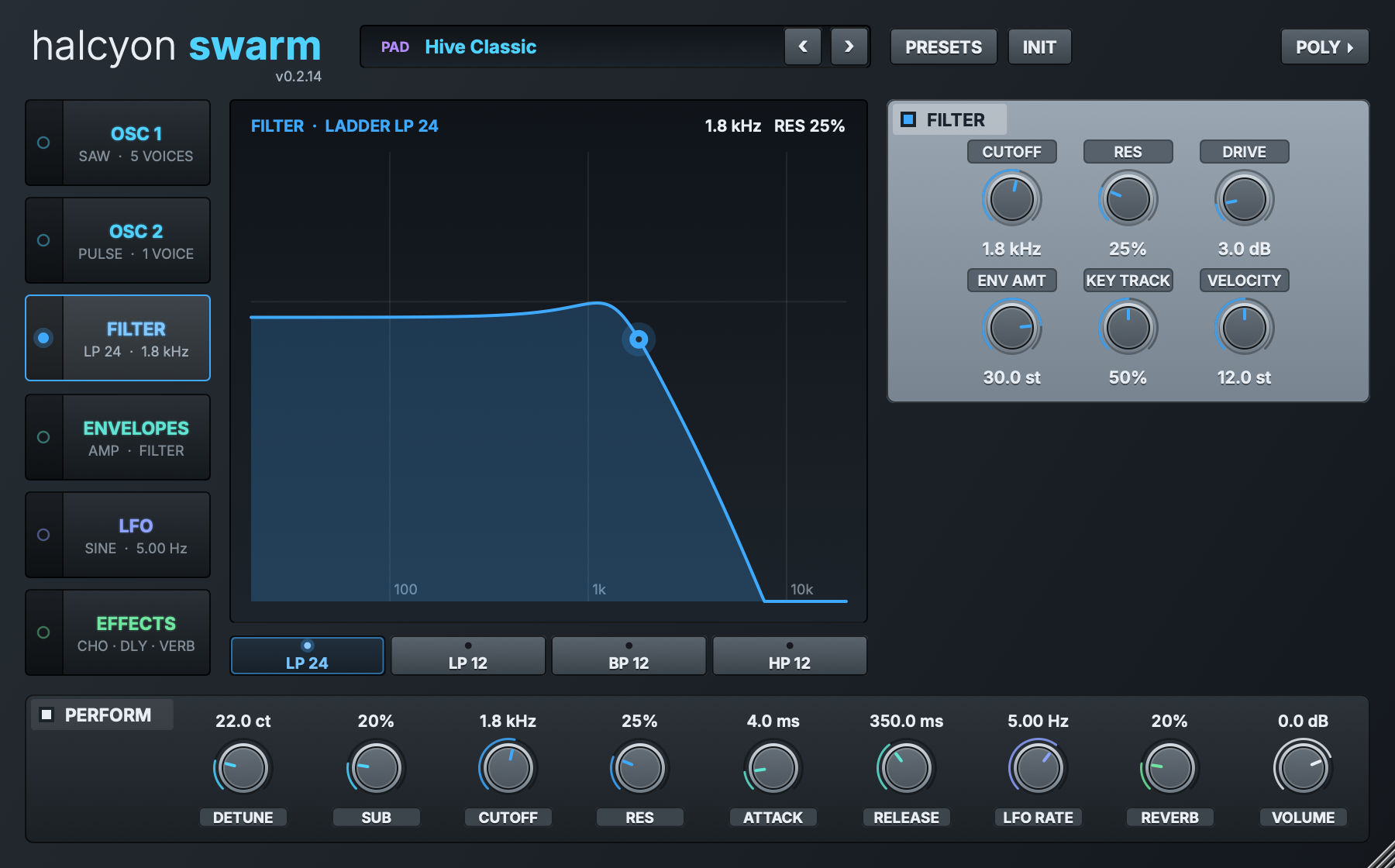Click the KEY TRACK knob
The height and width of the screenshot is (868, 1395).
click(x=1128, y=328)
